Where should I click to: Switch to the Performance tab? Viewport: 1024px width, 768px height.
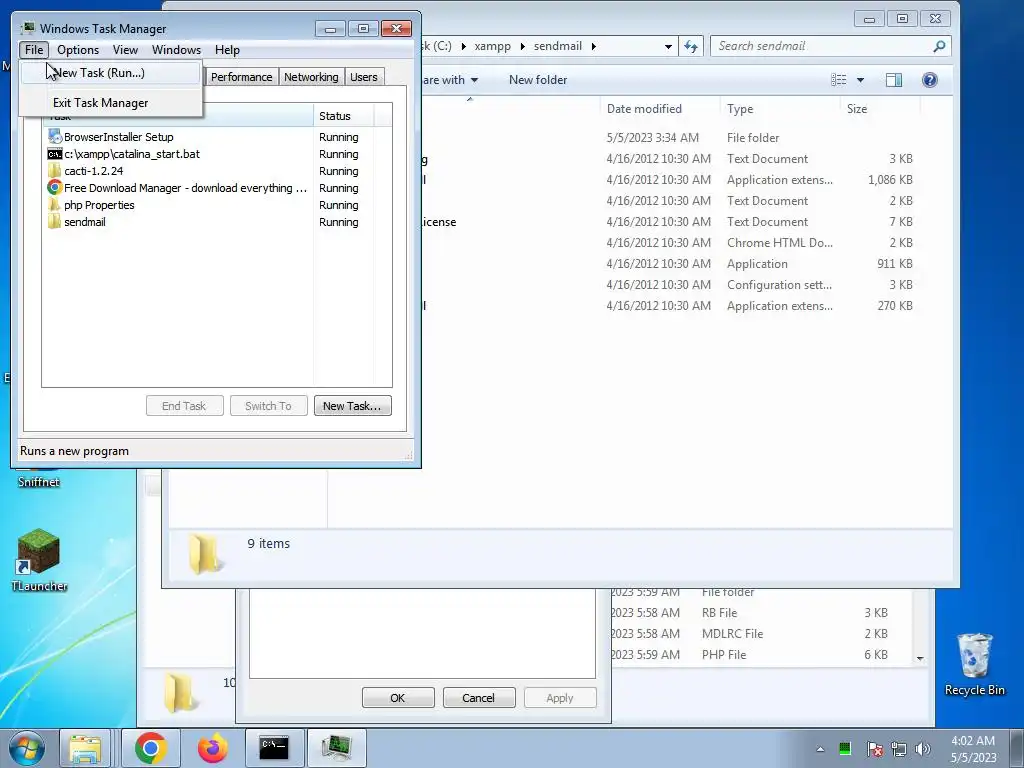coord(241,77)
